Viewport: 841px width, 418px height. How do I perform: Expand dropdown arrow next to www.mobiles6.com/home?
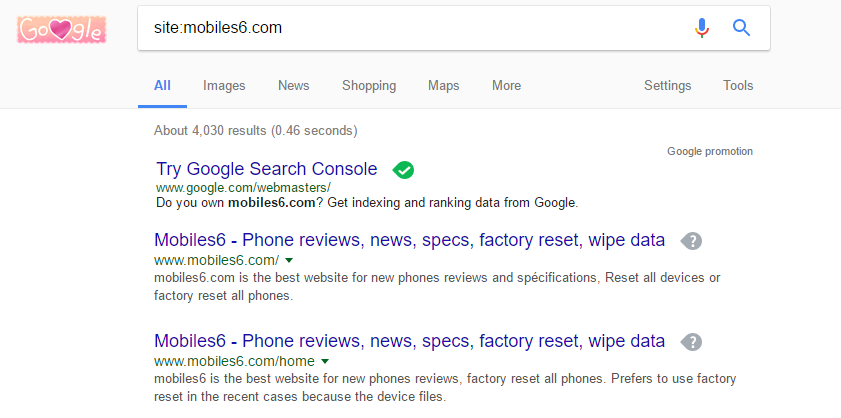click(x=325, y=362)
